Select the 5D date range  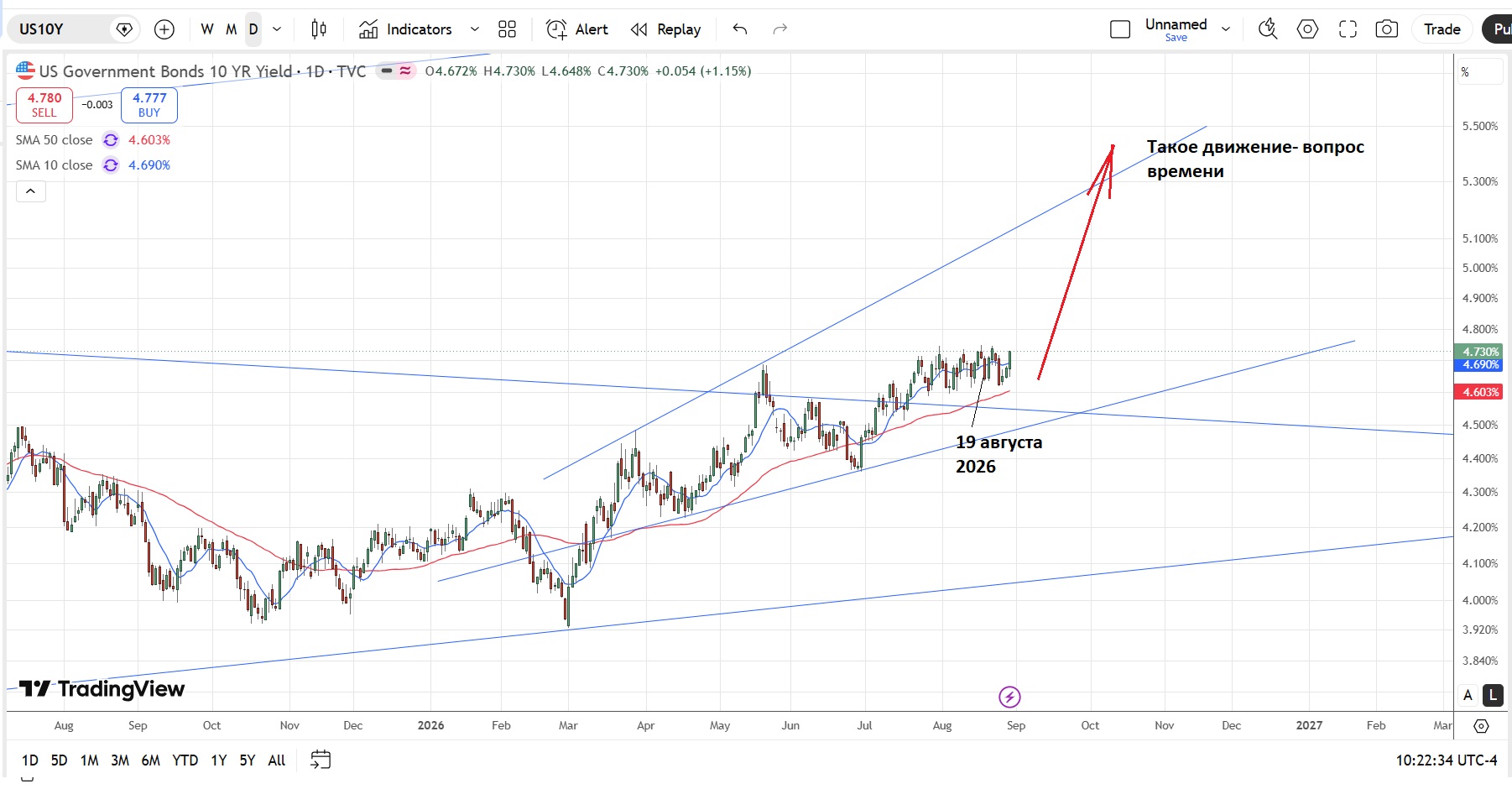point(59,760)
